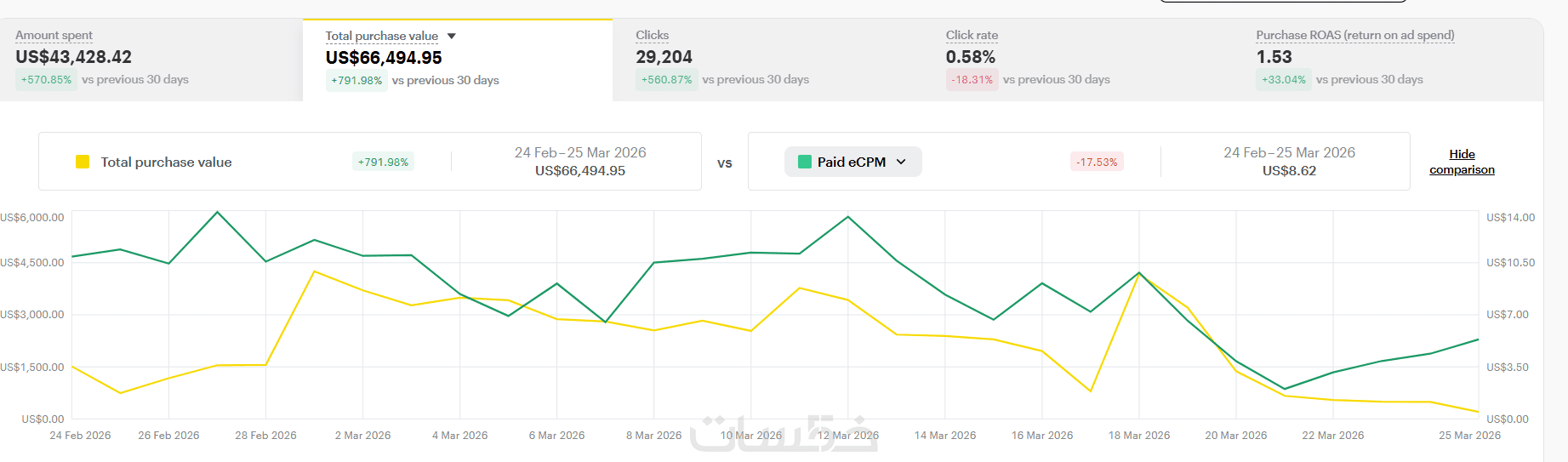Click the 12 Mar 2026 axis date label
The width and height of the screenshot is (1568, 462).
pyautogui.click(x=847, y=436)
